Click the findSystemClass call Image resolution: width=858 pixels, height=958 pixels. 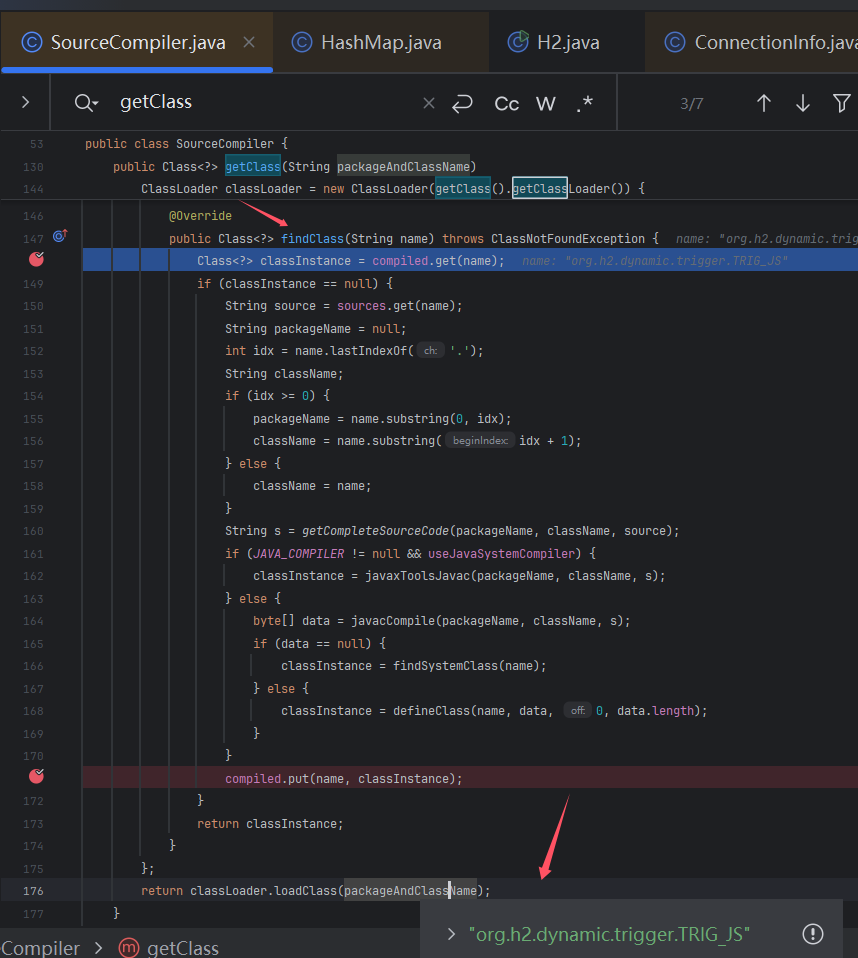(446, 665)
